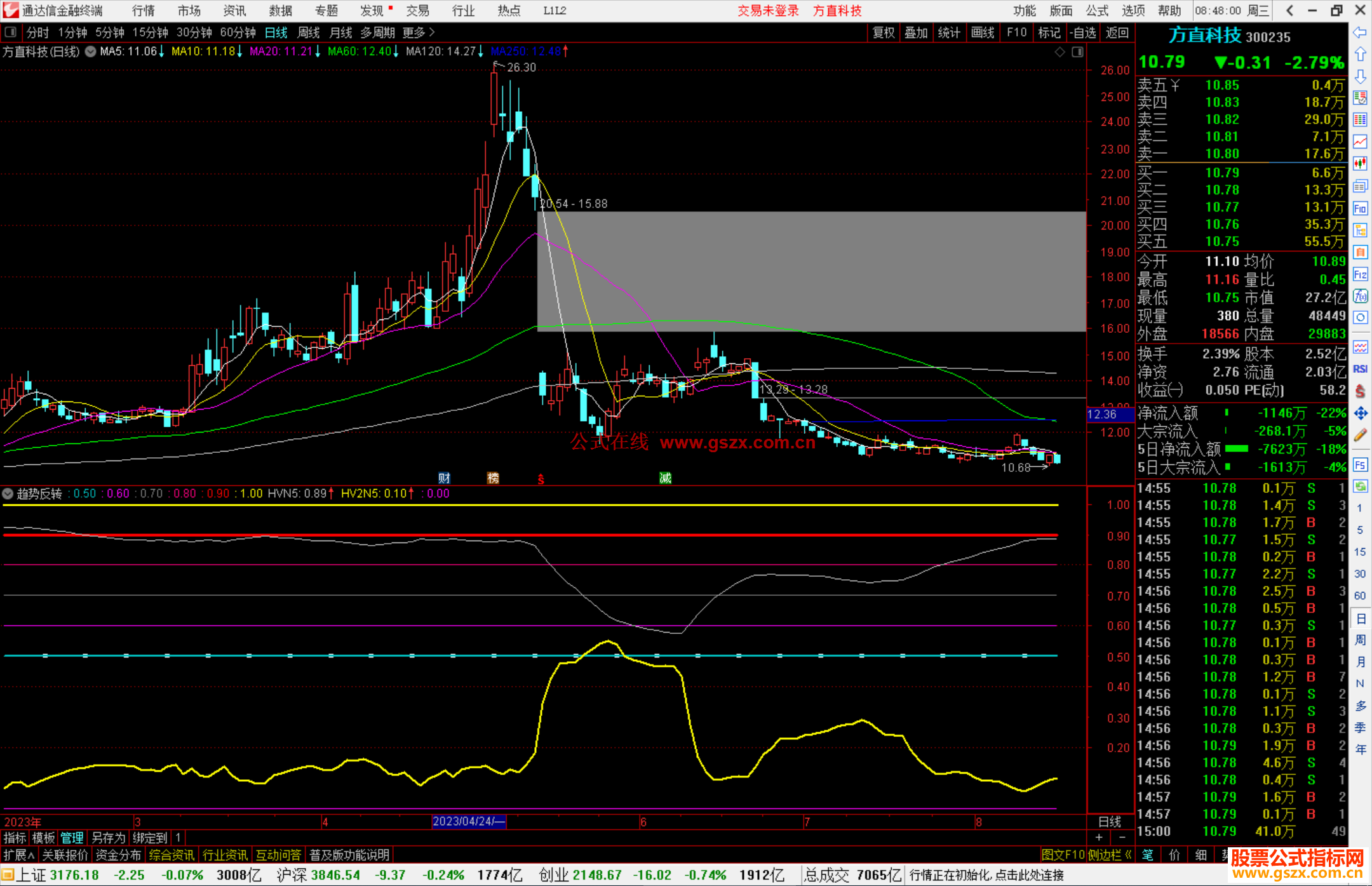Image resolution: width=1372 pixels, height=886 pixels.
Task: Click the F12 trading icon
Action: [1360, 274]
